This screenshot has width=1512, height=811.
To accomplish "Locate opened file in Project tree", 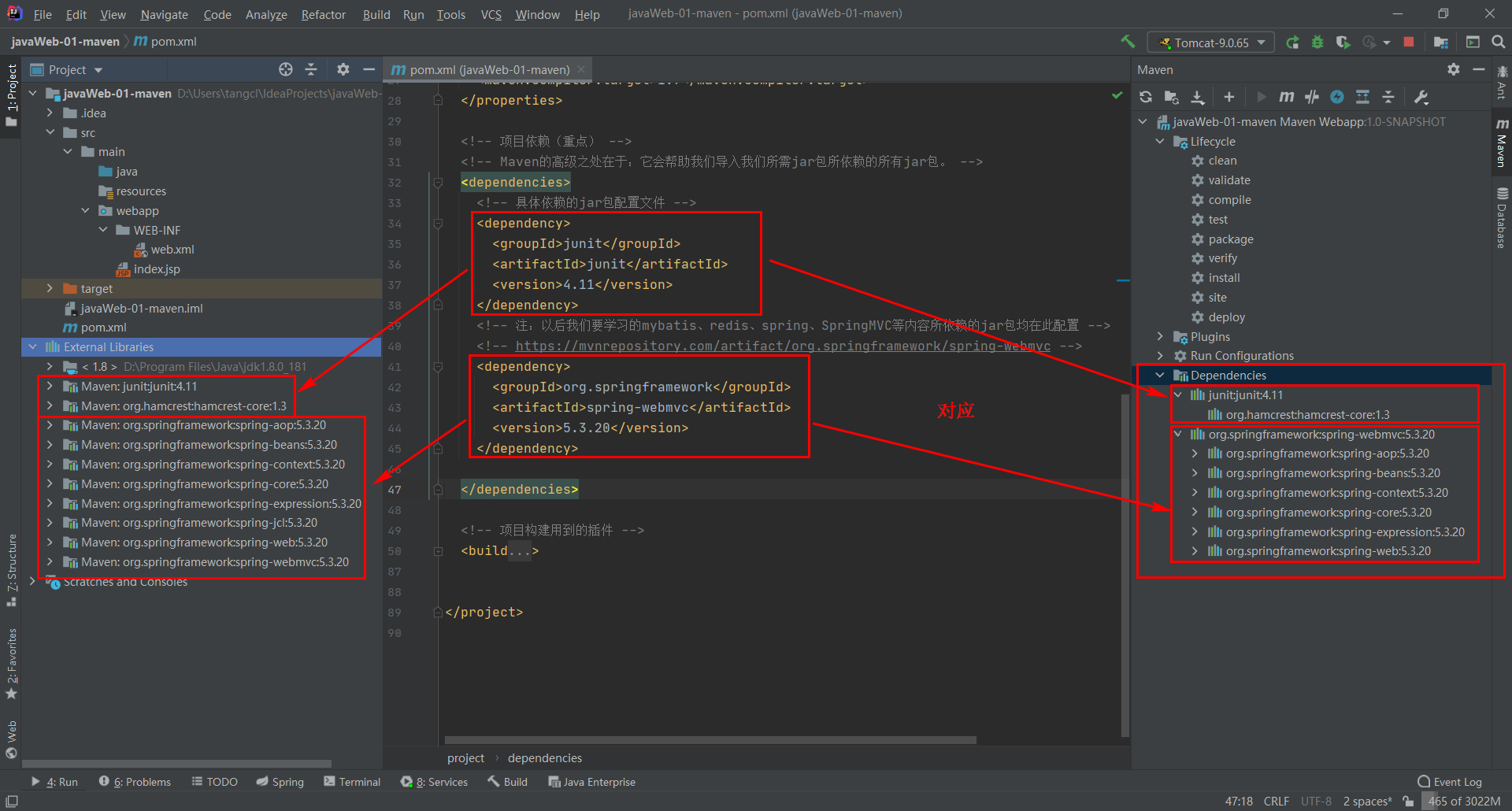I will tap(286, 69).
